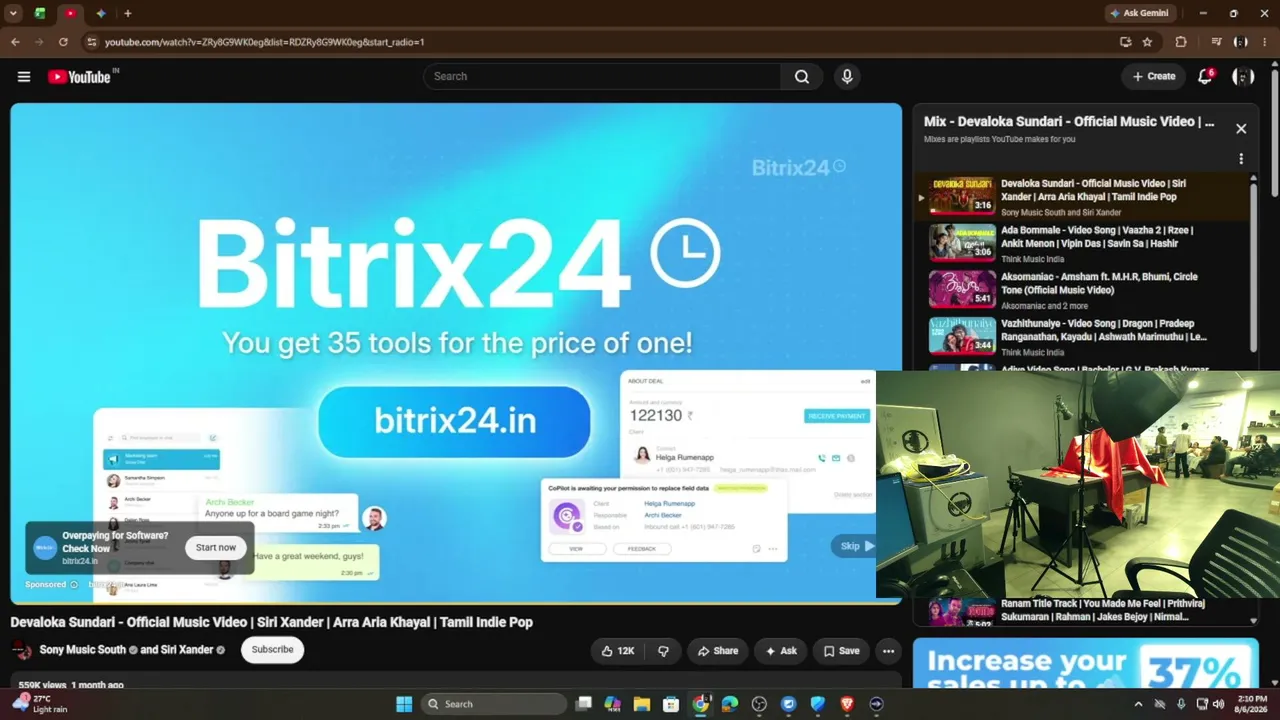Click the Create button
Image resolution: width=1280 pixels, height=720 pixels.
(x=1154, y=77)
